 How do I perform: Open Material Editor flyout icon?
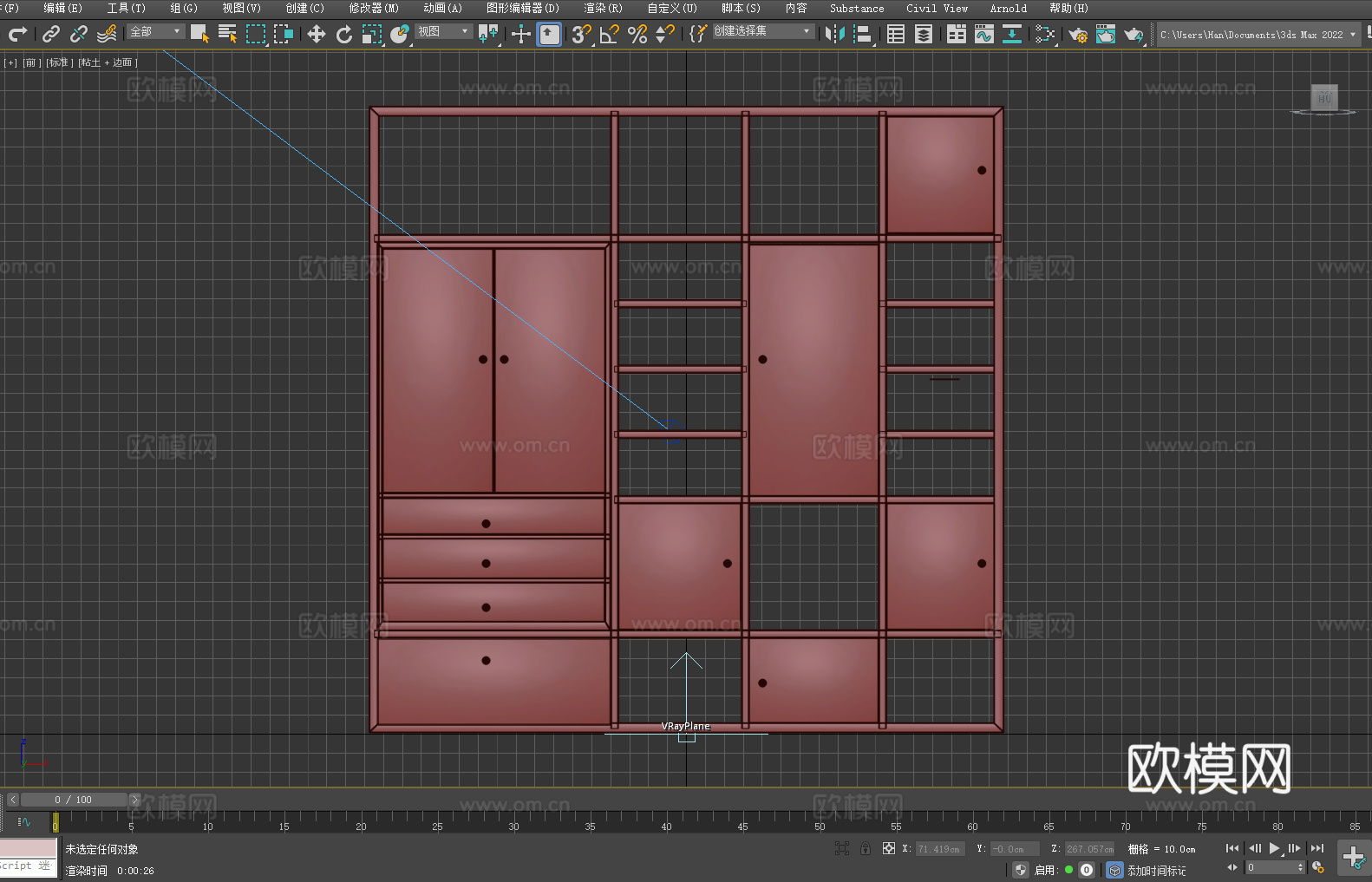pos(1045,34)
